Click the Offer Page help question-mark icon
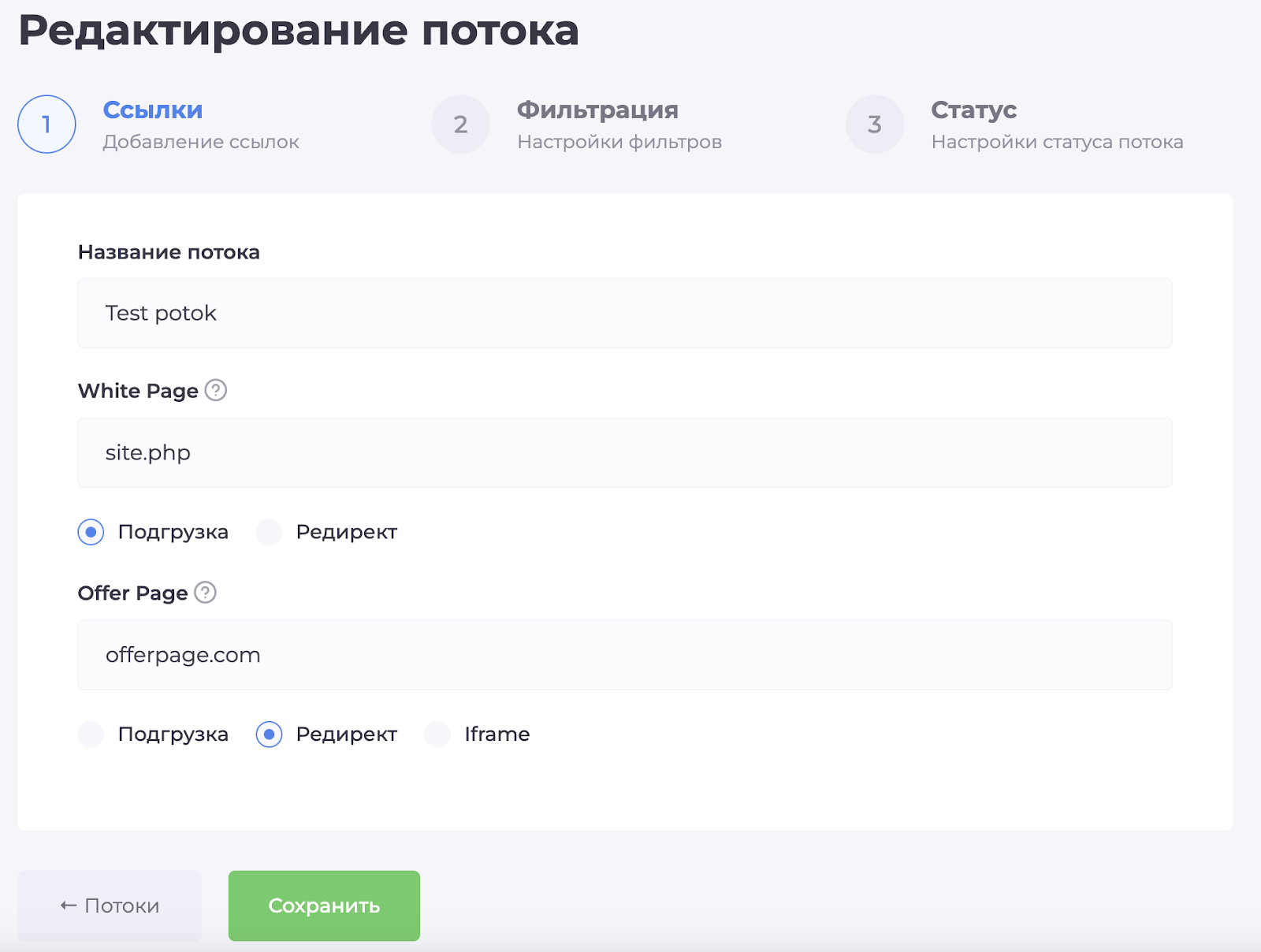This screenshot has height=952, width=1261. pyautogui.click(x=205, y=592)
